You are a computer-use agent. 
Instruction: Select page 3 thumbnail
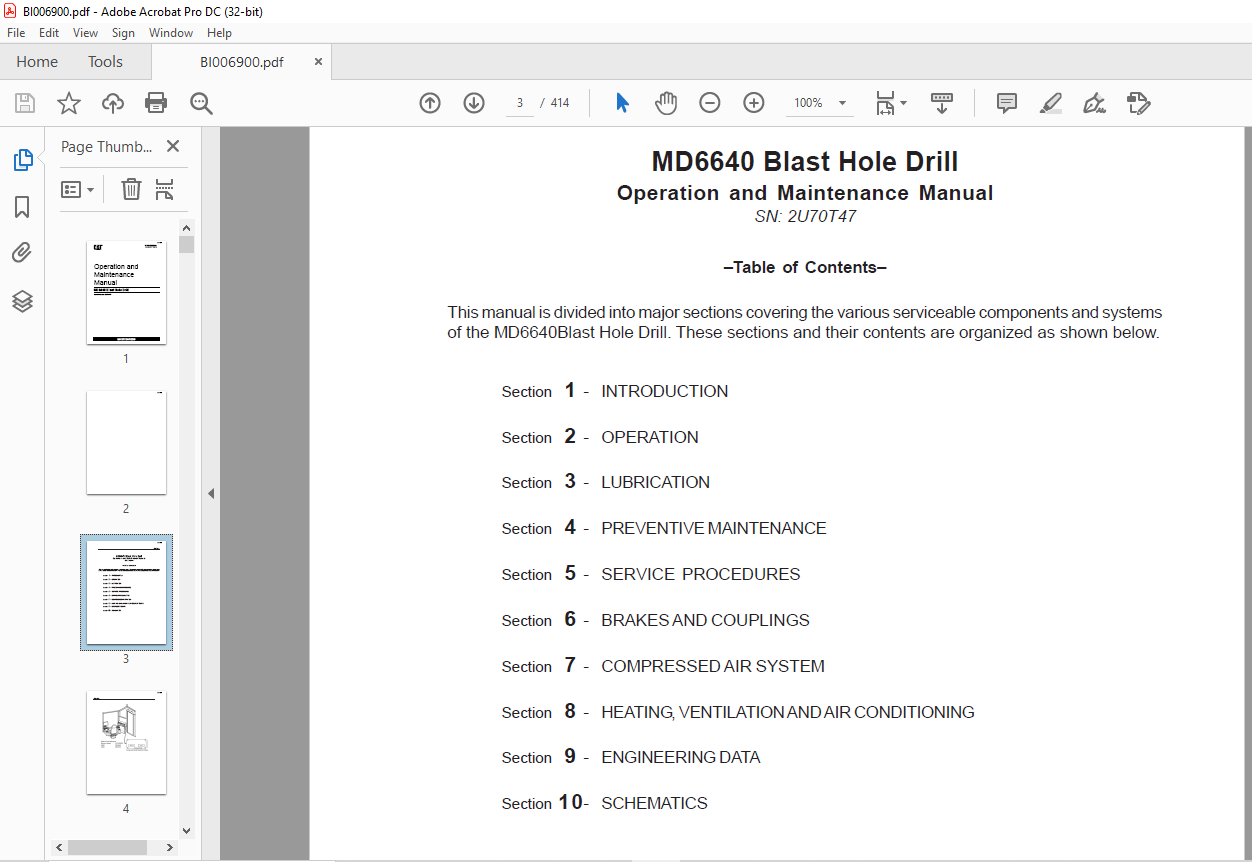(126, 592)
